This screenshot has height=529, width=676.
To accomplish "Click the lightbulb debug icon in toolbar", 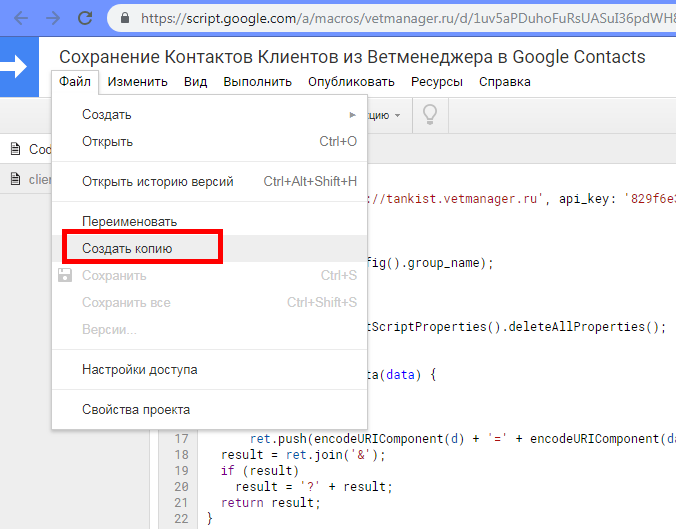I will tap(430, 115).
